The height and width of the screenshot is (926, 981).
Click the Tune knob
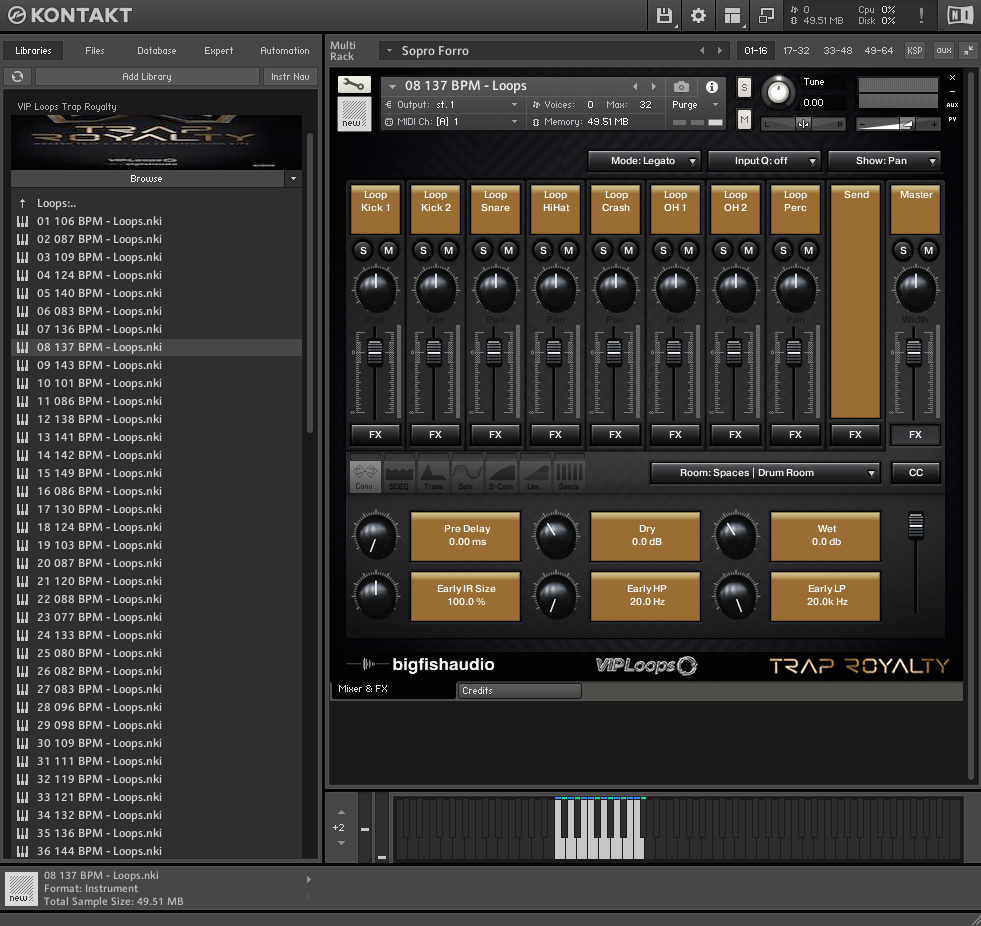coord(778,92)
